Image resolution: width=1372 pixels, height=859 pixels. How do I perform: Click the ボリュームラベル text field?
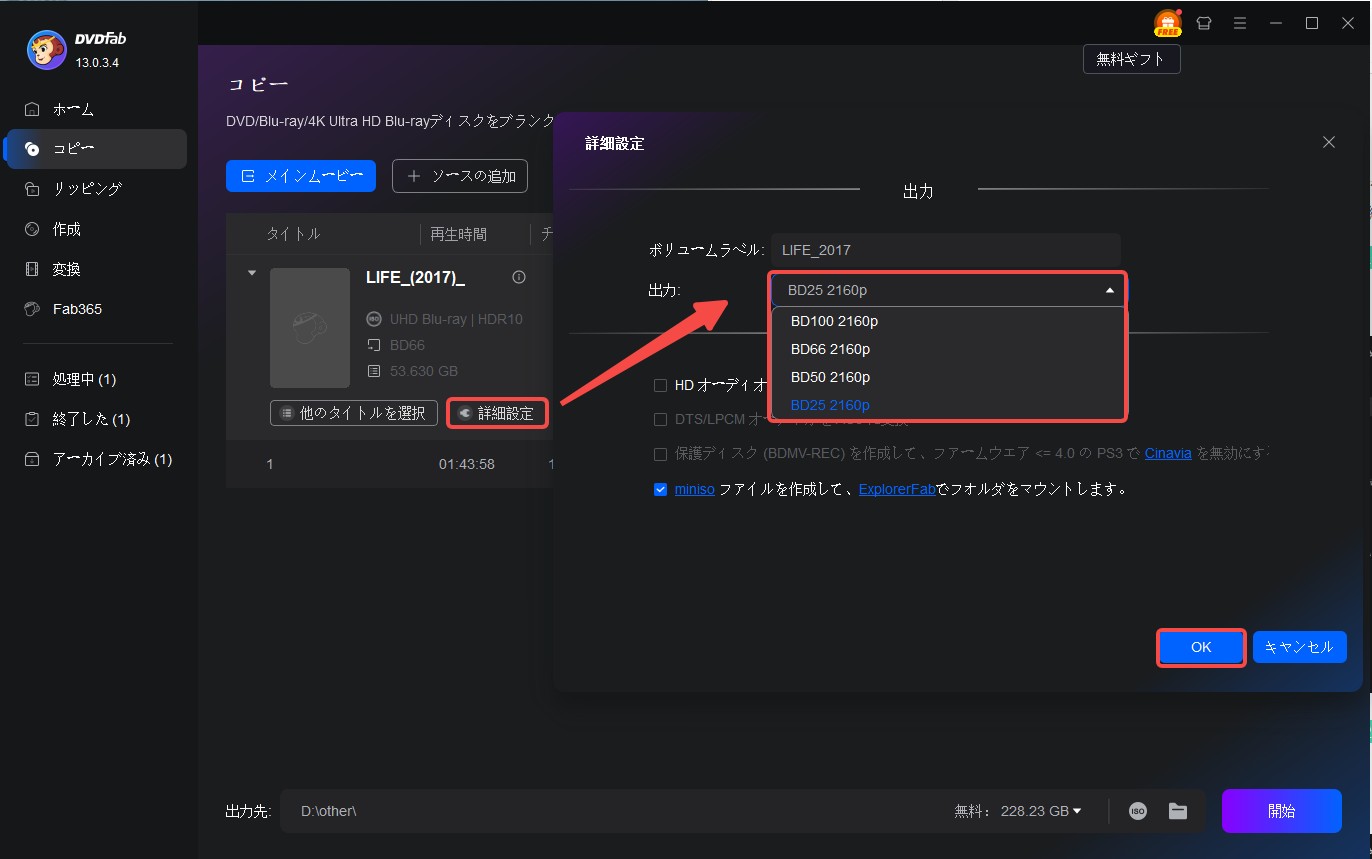pos(945,251)
